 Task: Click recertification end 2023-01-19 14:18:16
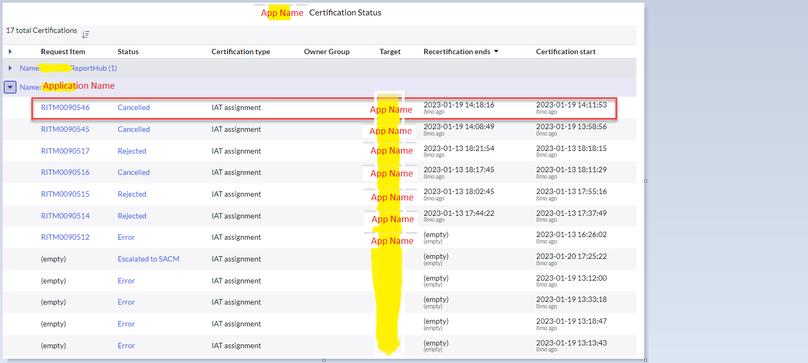click(x=459, y=105)
